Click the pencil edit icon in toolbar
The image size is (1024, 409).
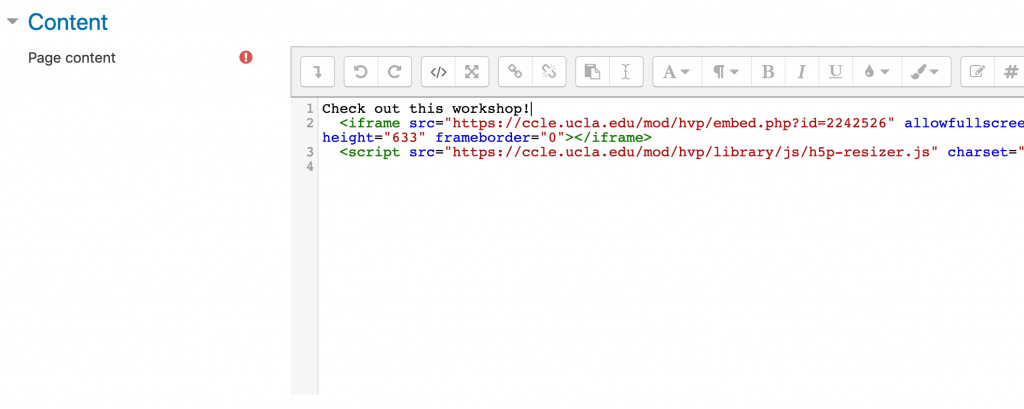[x=977, y=72]
